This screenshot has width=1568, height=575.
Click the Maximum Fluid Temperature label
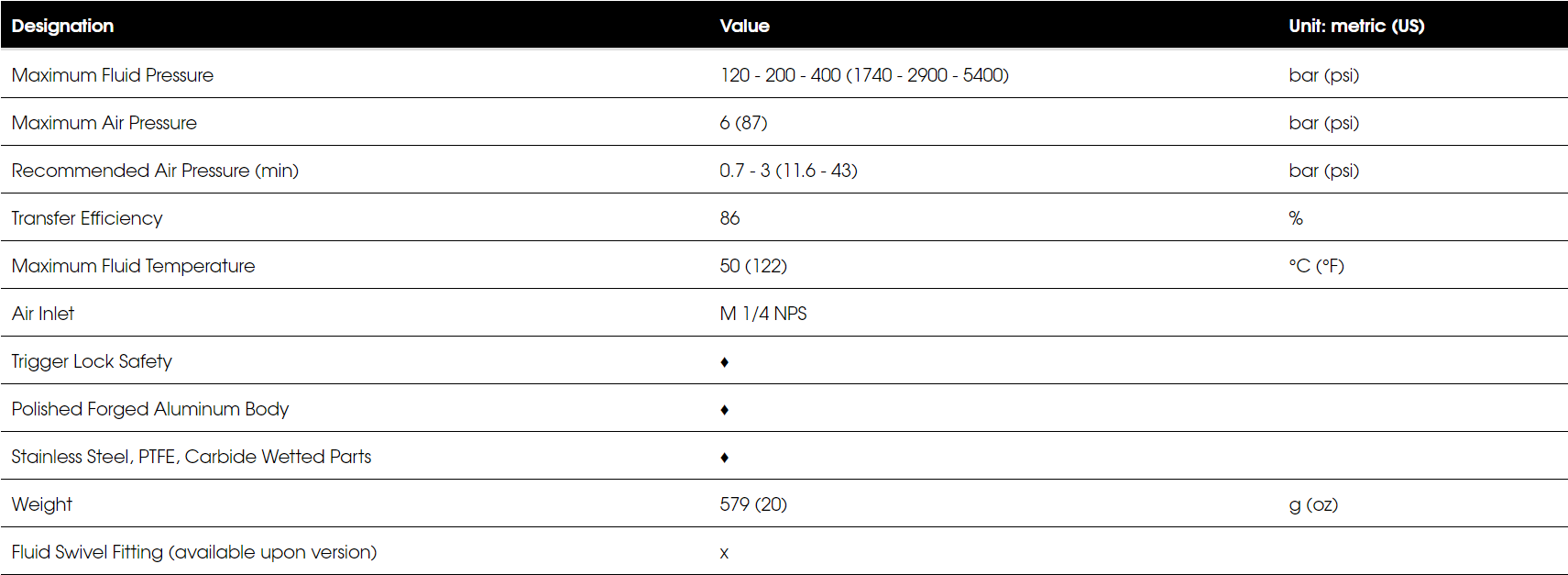133,266
